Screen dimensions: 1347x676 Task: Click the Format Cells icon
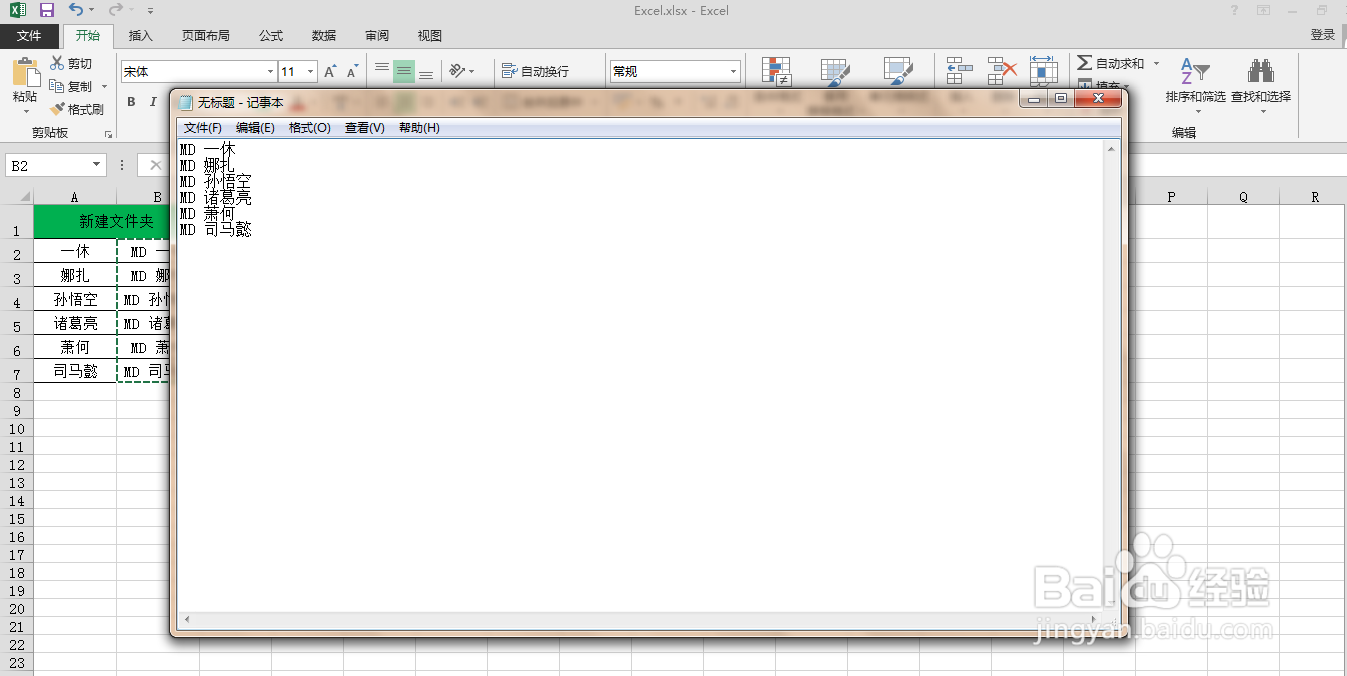pyautogui.click(x=1043, y=70)
